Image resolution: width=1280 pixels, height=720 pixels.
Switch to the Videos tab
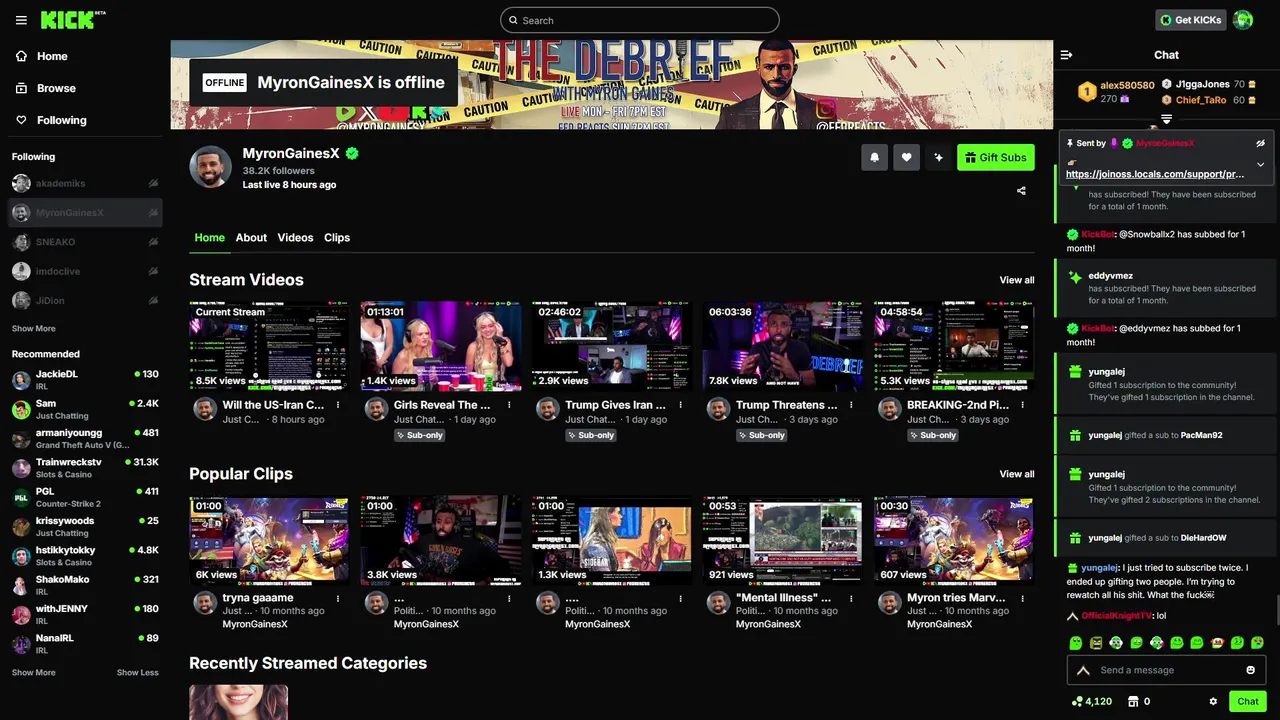(295, 237)
